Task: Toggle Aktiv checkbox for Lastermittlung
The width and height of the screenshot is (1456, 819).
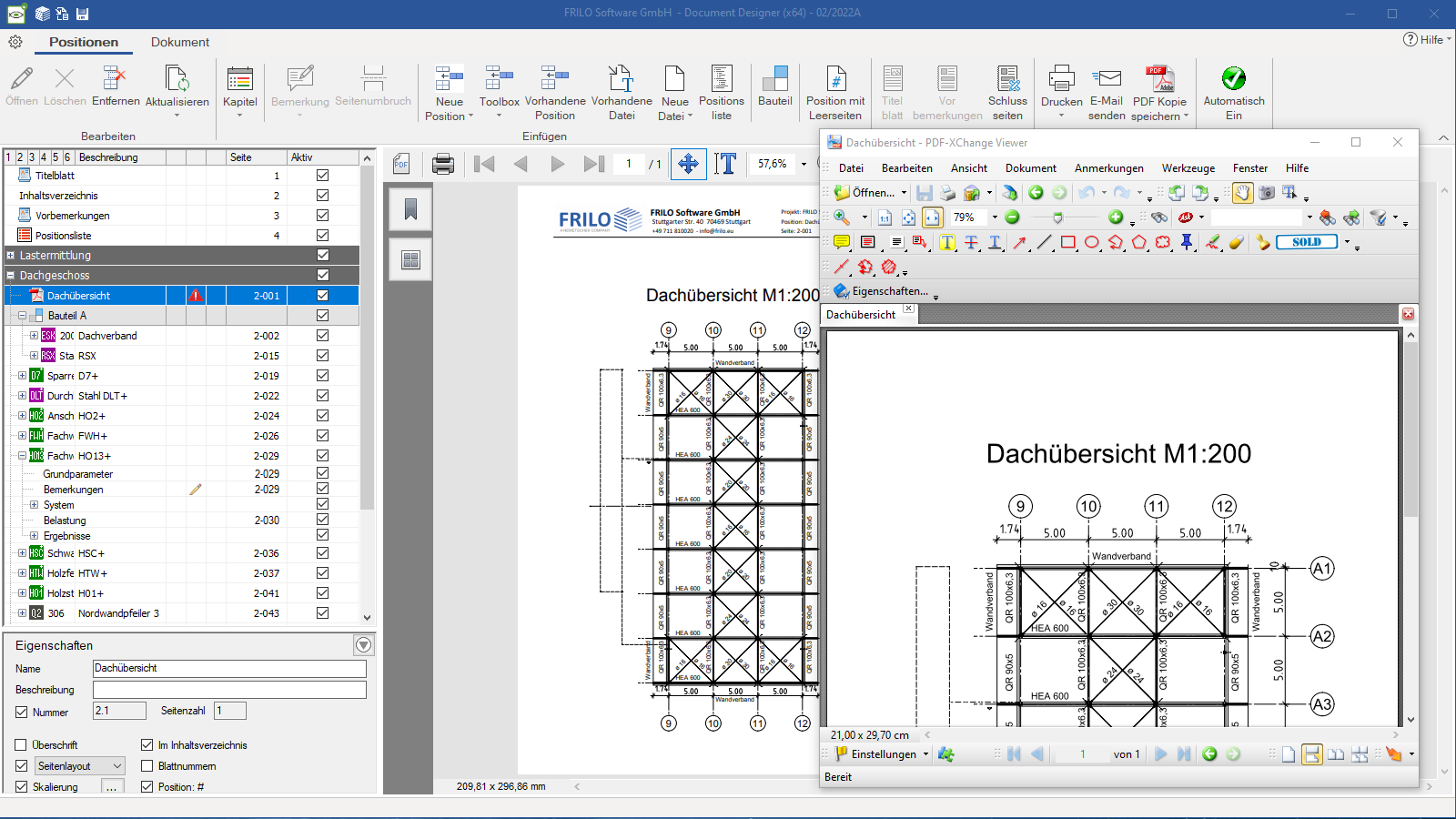Action: (x=322, y=256)
